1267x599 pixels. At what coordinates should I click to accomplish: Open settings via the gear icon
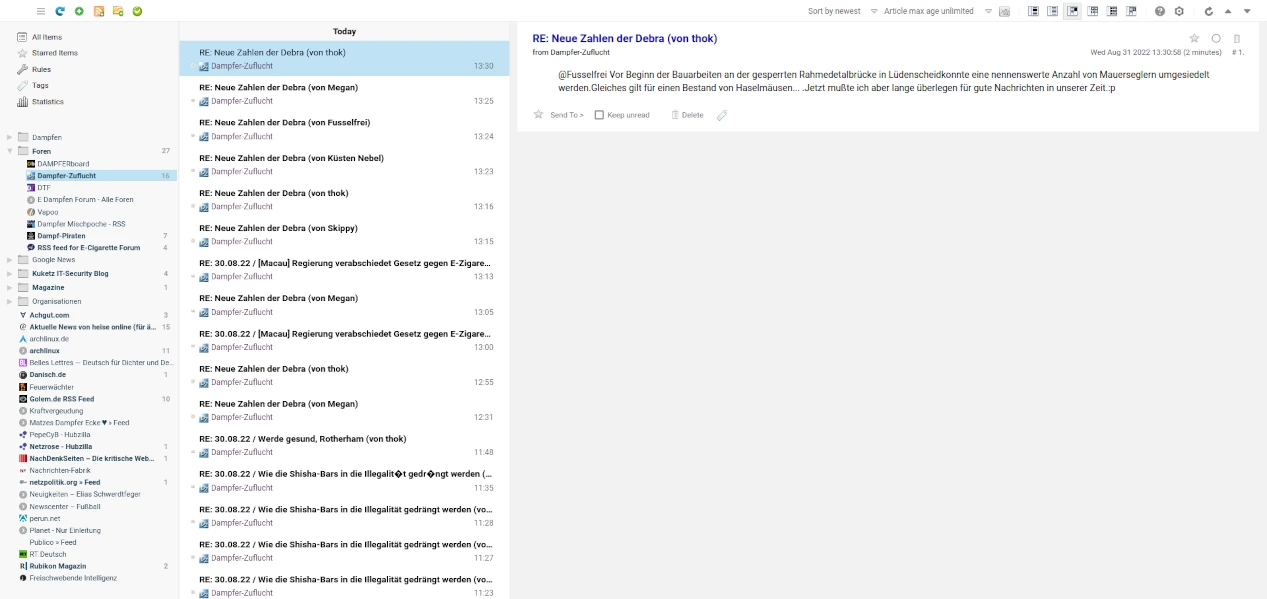(x=1179, y=11)
